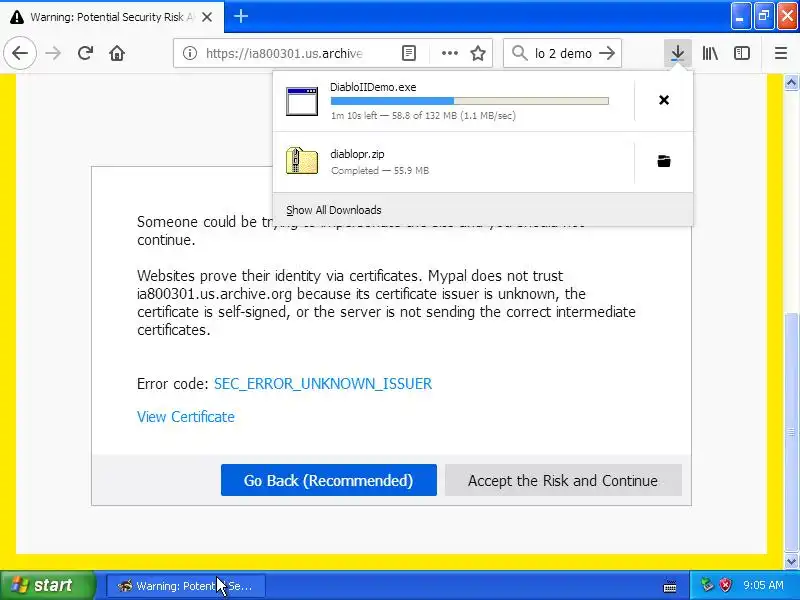Open a new tab
800x600 pixels.
click(241, 16)
